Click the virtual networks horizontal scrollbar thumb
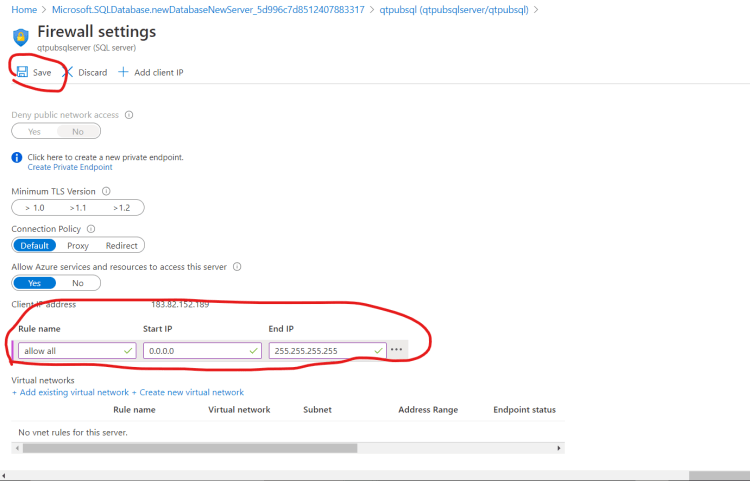Viewport: 750px width, 481px height. tap(190, 448)
